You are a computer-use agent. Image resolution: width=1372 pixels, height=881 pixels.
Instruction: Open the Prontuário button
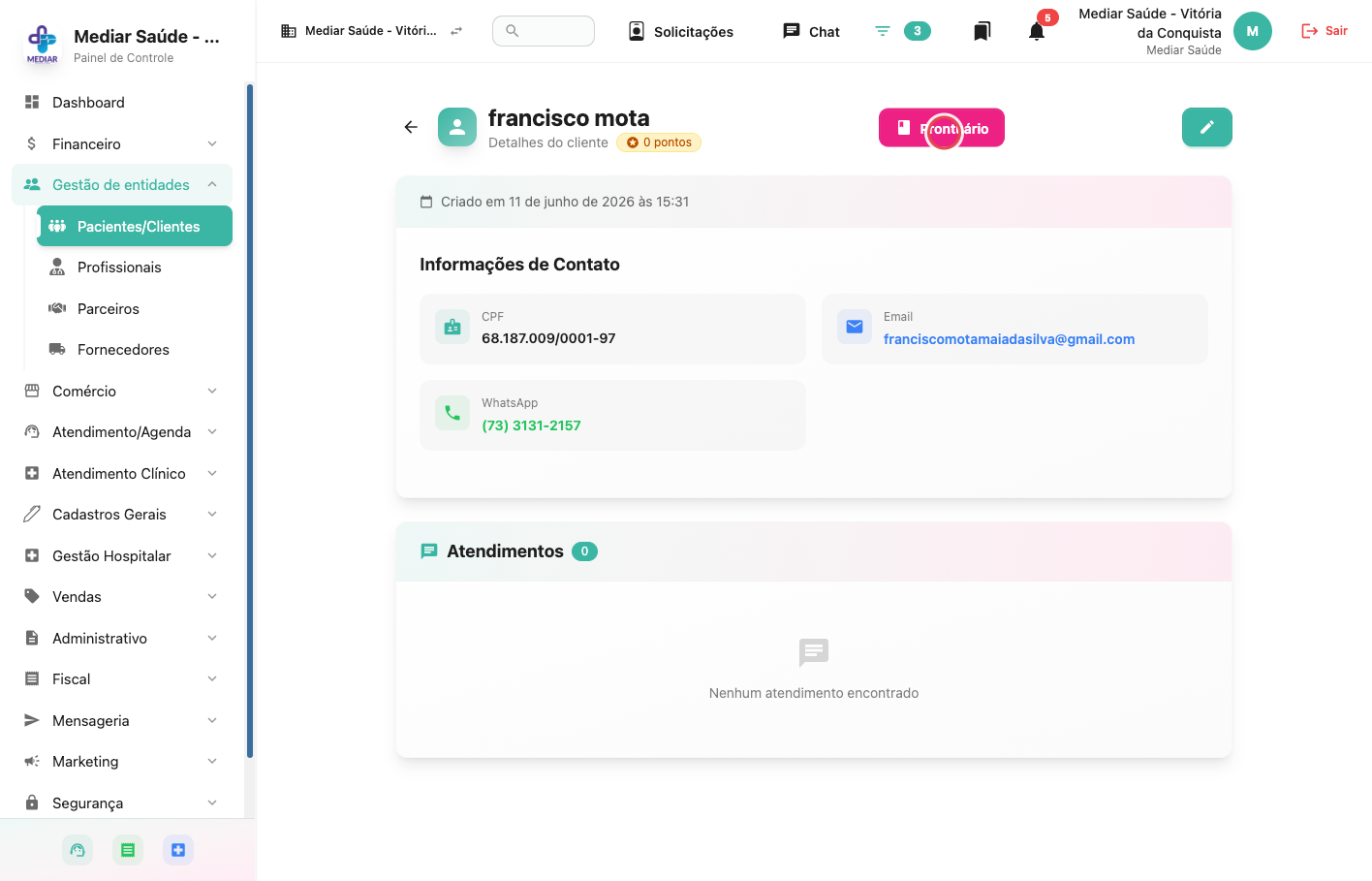(x=942, y=128)
